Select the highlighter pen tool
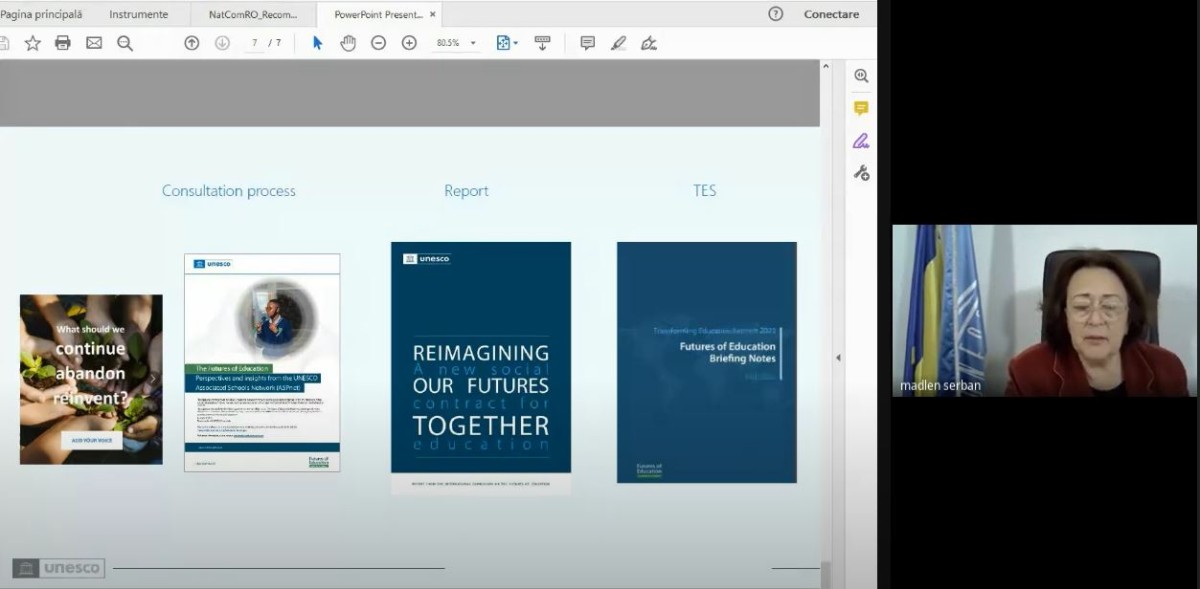Viewport: 1200px width, 589px height. [x=618, y=43]
